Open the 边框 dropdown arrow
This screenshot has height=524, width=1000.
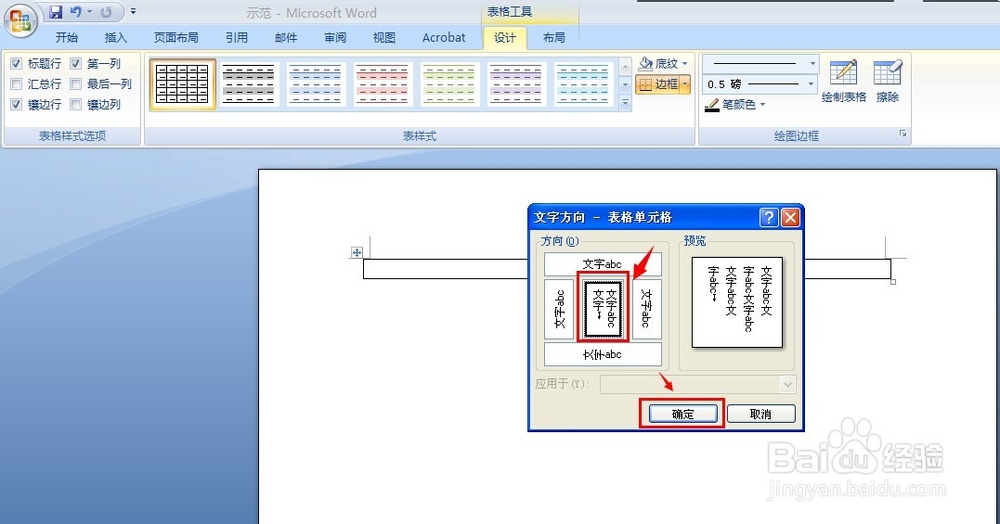click(x=686, y=84)
